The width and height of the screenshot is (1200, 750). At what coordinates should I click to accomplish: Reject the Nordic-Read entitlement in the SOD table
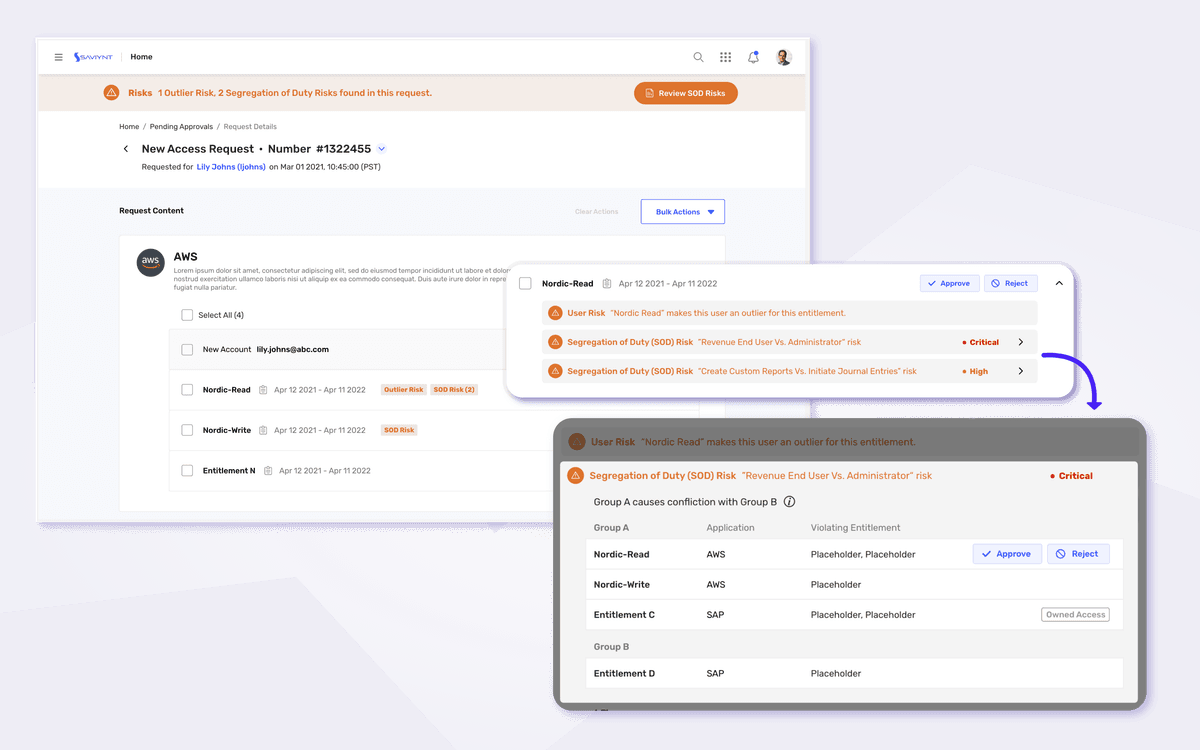tap(1078, 554)
